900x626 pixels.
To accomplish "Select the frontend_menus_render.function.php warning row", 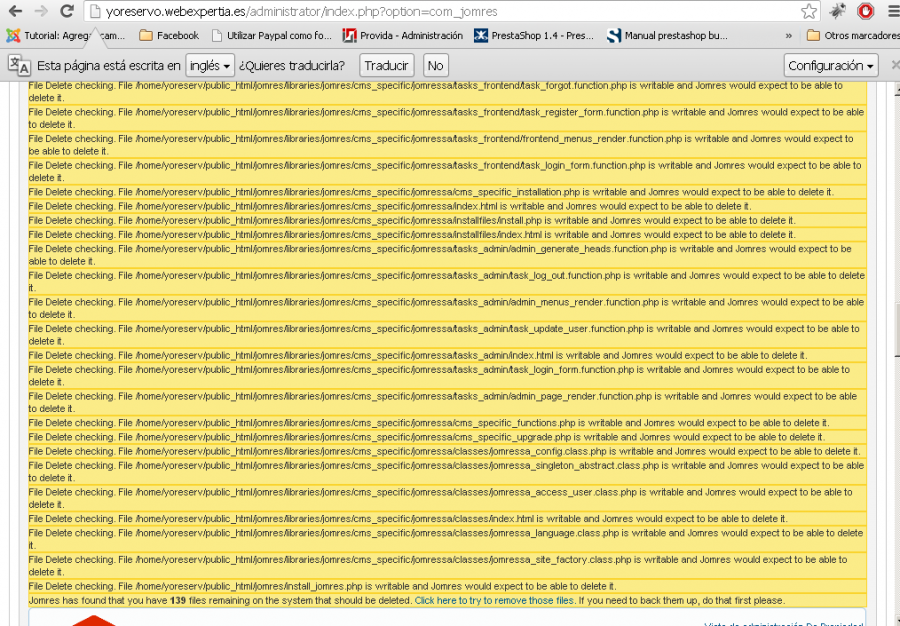I will tap(447, 145).
